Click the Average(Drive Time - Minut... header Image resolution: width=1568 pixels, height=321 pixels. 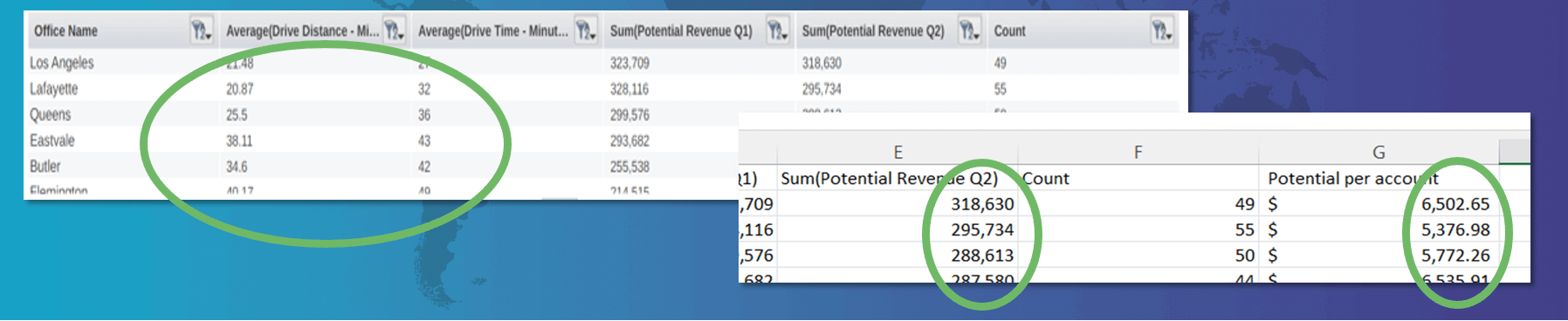click(492, 31)
